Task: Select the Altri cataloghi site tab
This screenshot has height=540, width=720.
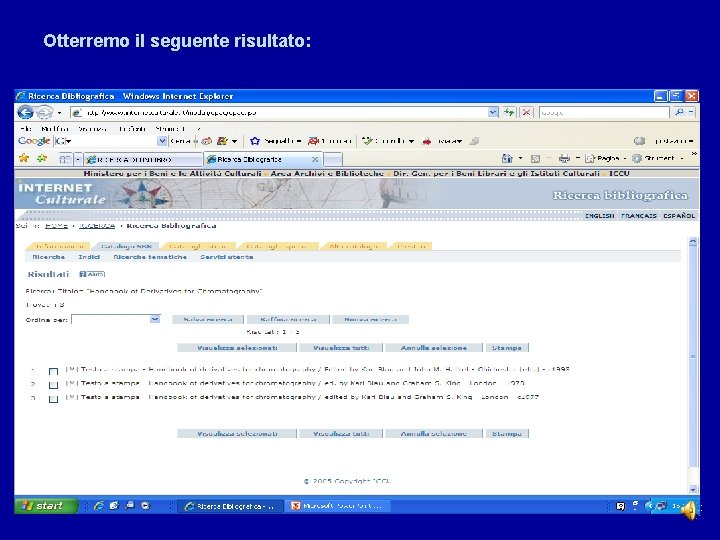Action: click(354, 246)
